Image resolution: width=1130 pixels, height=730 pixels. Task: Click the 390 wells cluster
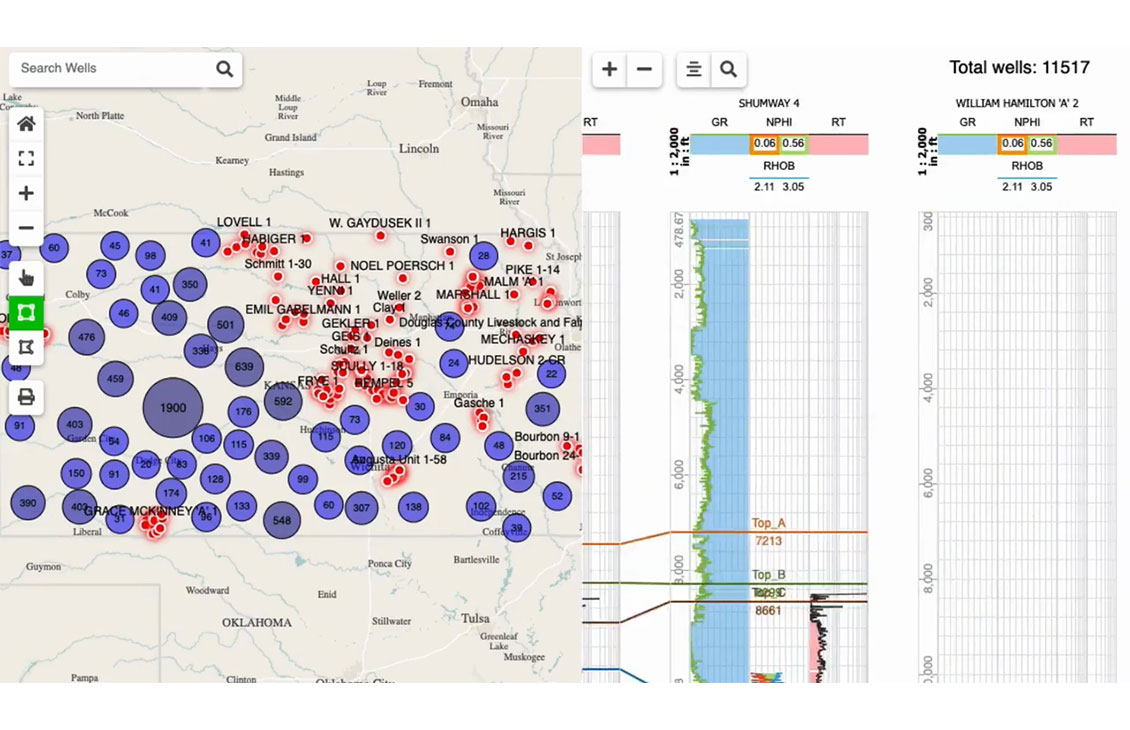[x=28, y=503]
